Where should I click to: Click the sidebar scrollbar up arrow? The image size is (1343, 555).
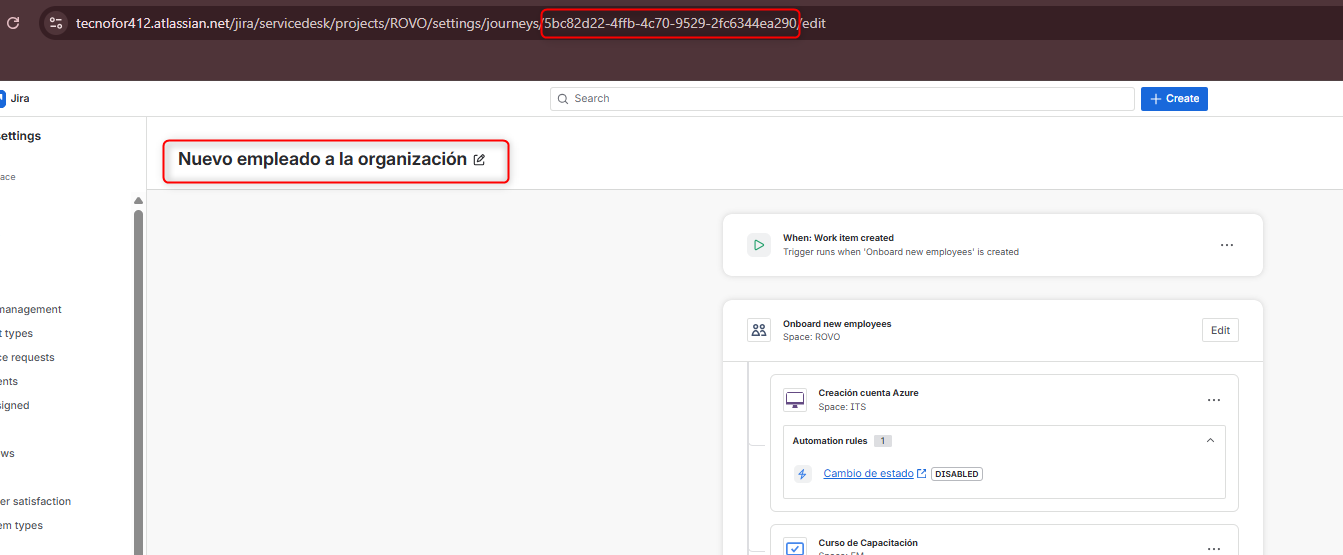[x=138, y=201]
